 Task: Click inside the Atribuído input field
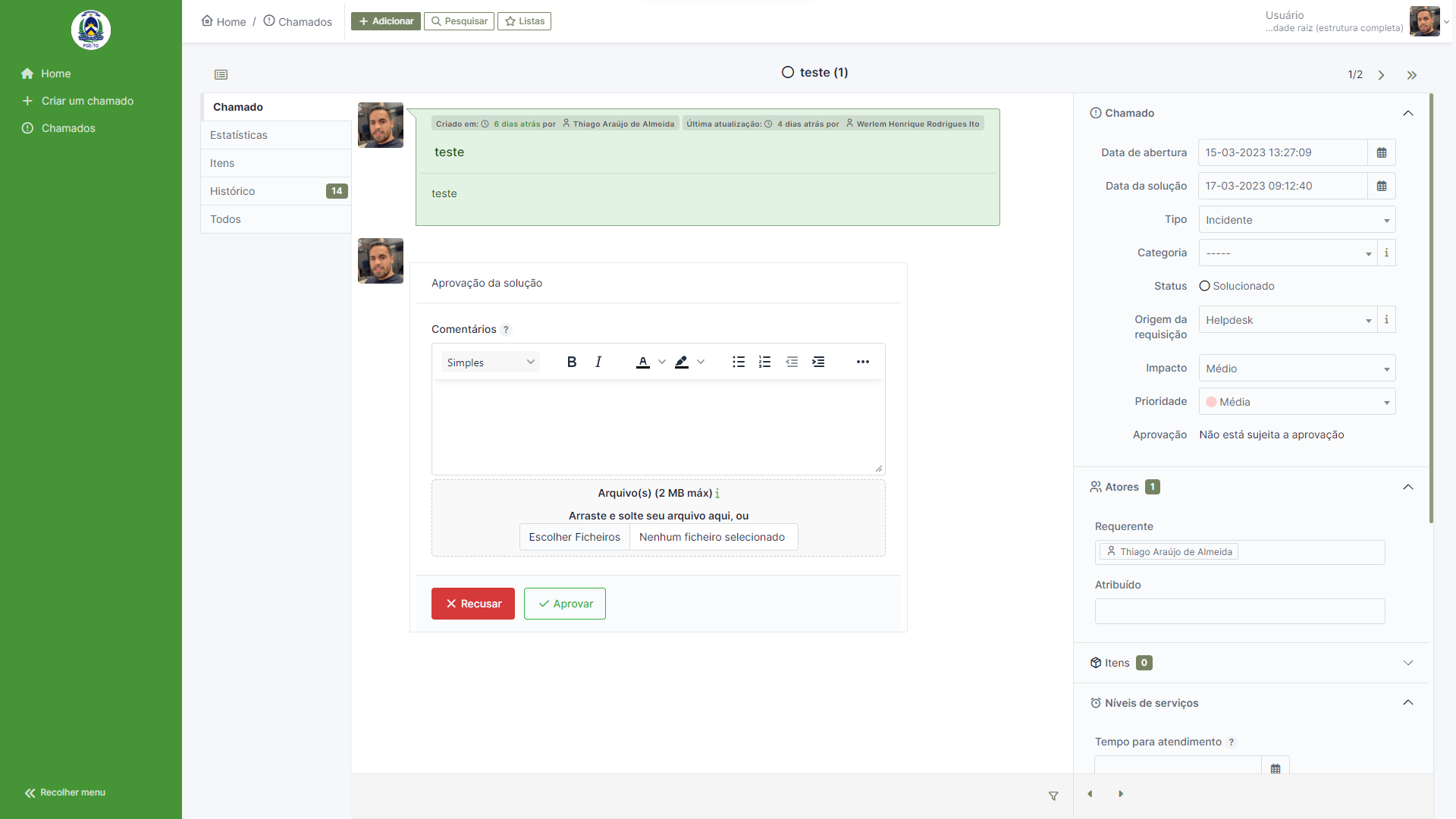coord(1239,610)
